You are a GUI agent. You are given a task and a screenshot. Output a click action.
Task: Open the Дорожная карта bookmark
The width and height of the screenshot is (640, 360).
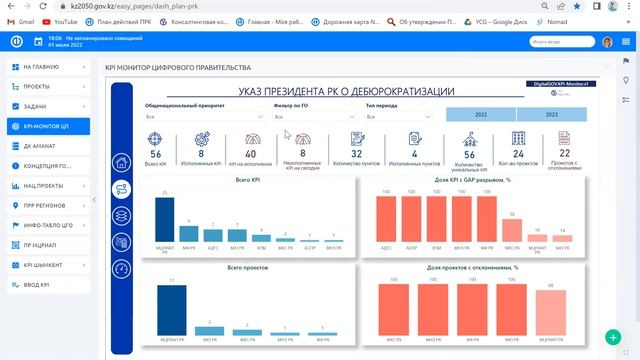click(x=345, y=22)
